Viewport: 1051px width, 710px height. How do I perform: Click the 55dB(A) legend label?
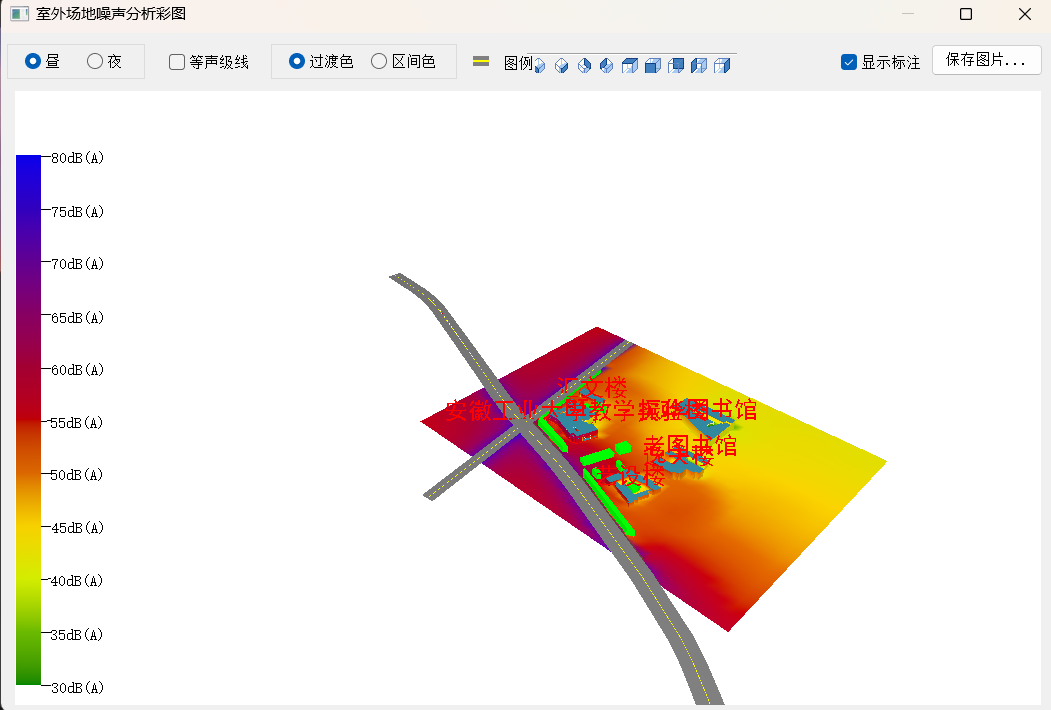pos(77,423)
